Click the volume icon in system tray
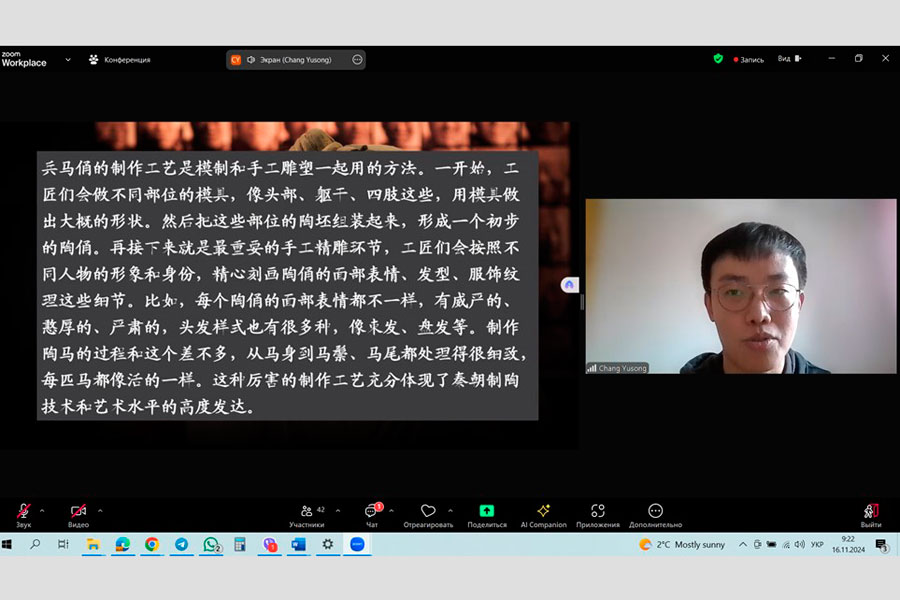The width and height of the screenshot is (900, 600). point(800,544)
